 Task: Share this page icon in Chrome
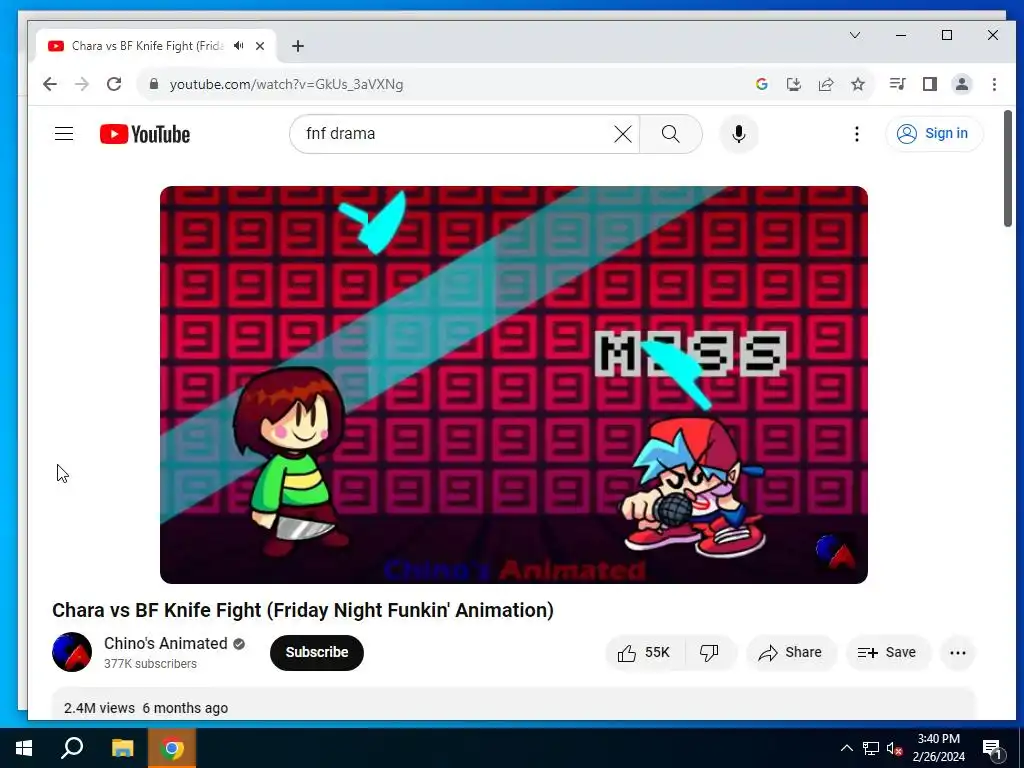[826, 84]
